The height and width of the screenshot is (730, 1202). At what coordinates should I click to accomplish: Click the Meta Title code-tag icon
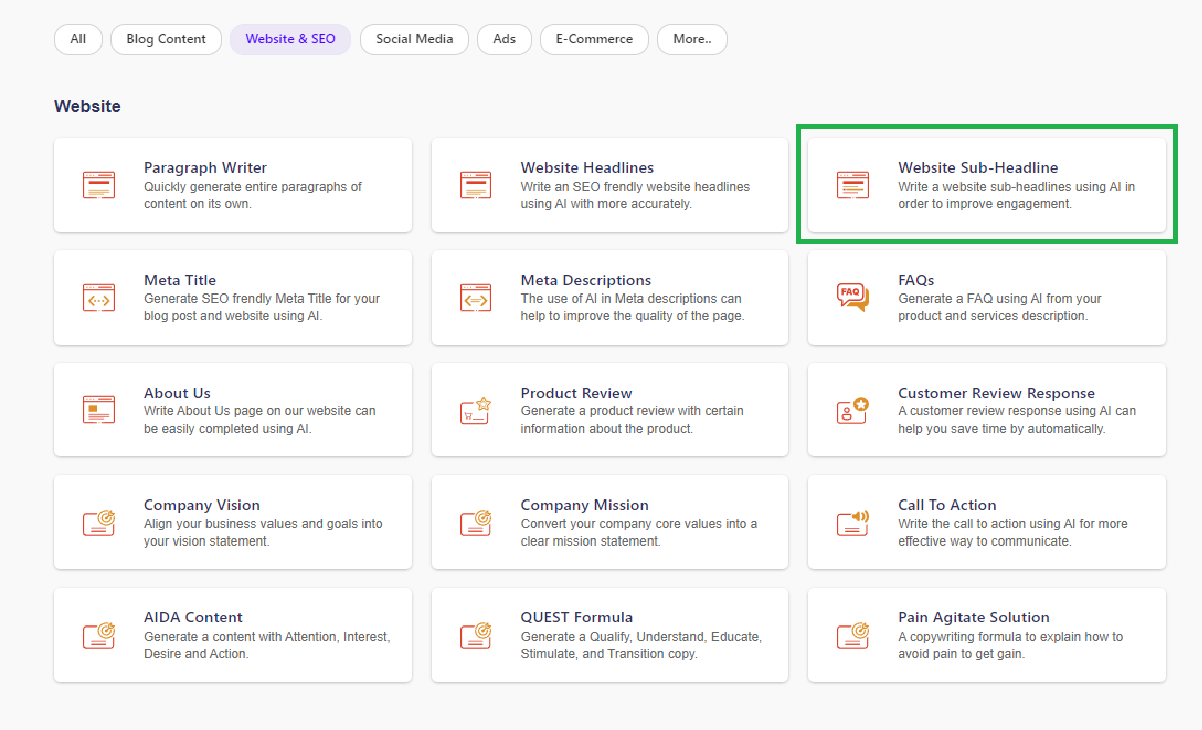click(99, 297)
